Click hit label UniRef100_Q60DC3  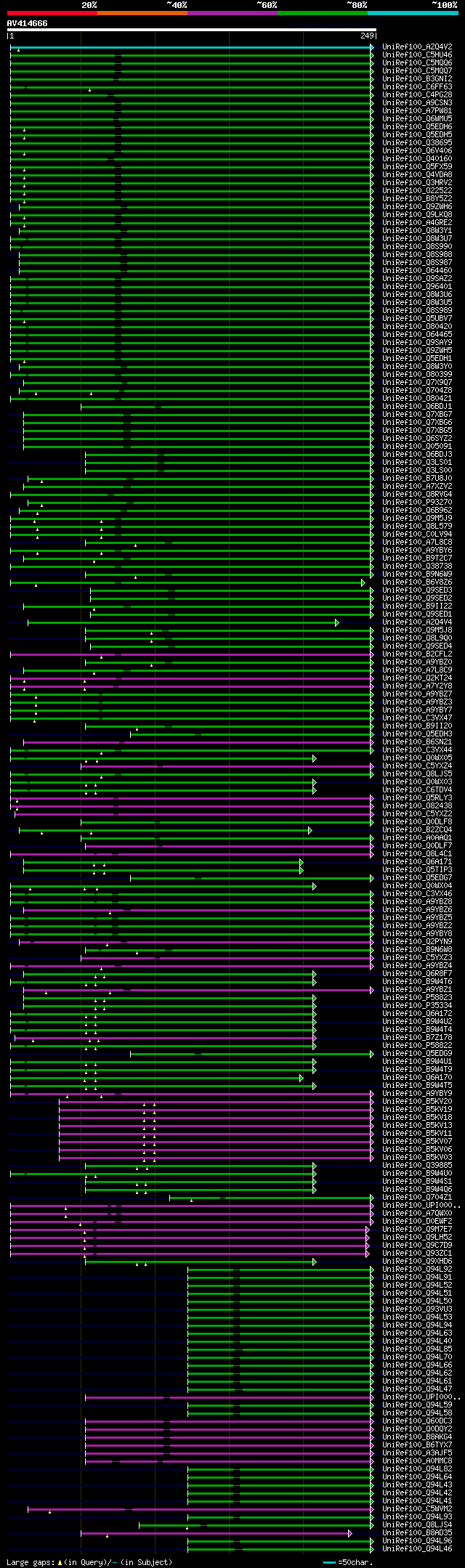click(x=417, y=1421)
